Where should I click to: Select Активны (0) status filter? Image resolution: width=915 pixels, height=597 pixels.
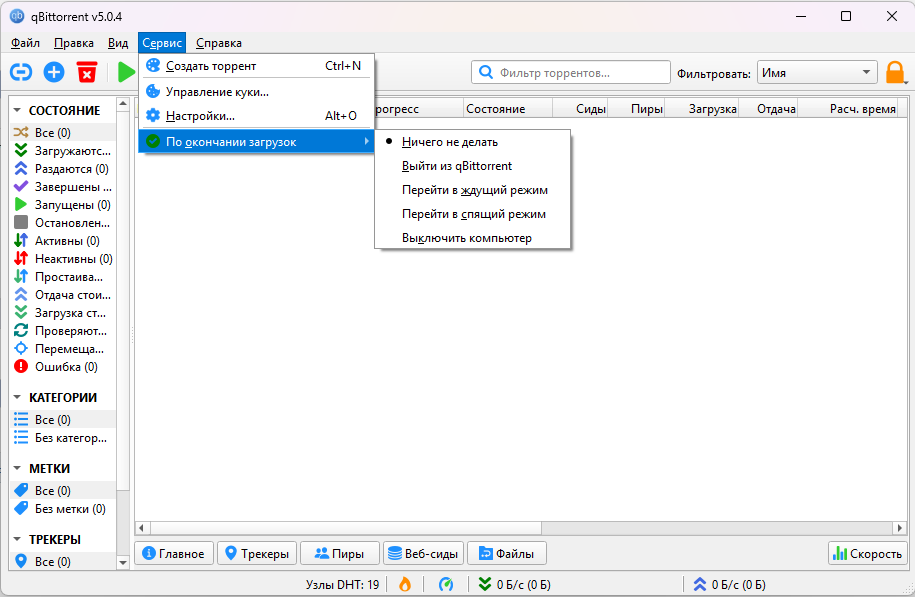(x=62, y=240)
